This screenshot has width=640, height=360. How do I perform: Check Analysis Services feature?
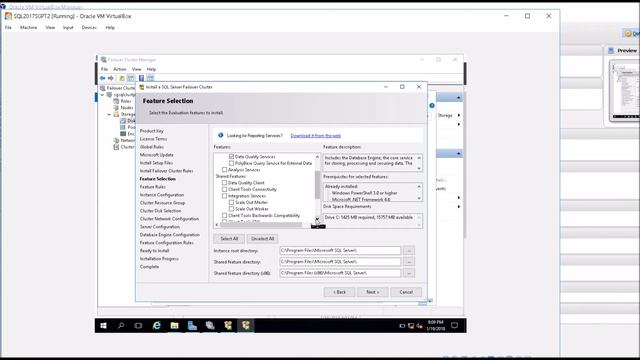(224, 169)
